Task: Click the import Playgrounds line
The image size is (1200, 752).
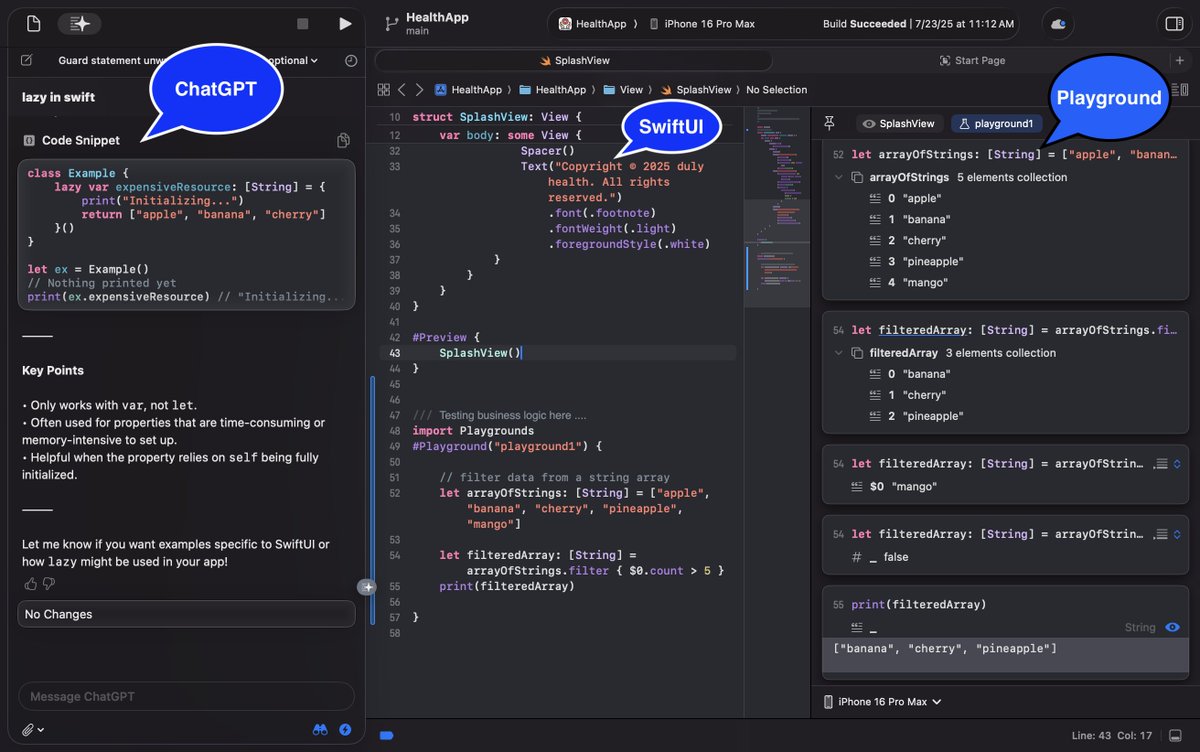Action: 473,431
